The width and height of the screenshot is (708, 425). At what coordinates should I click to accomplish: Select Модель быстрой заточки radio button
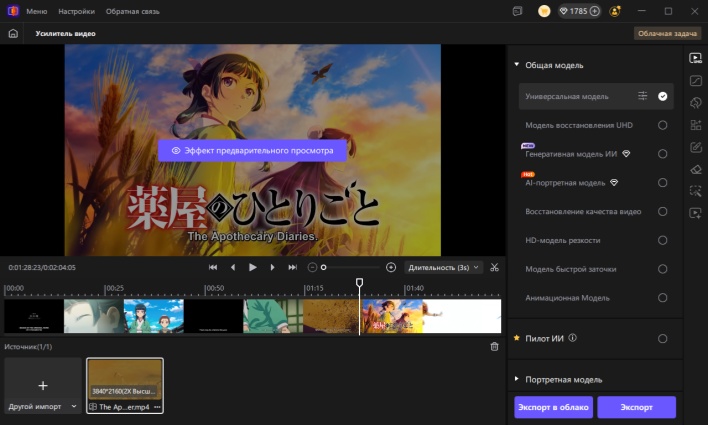pyautogui.click(x=662, y=269)
